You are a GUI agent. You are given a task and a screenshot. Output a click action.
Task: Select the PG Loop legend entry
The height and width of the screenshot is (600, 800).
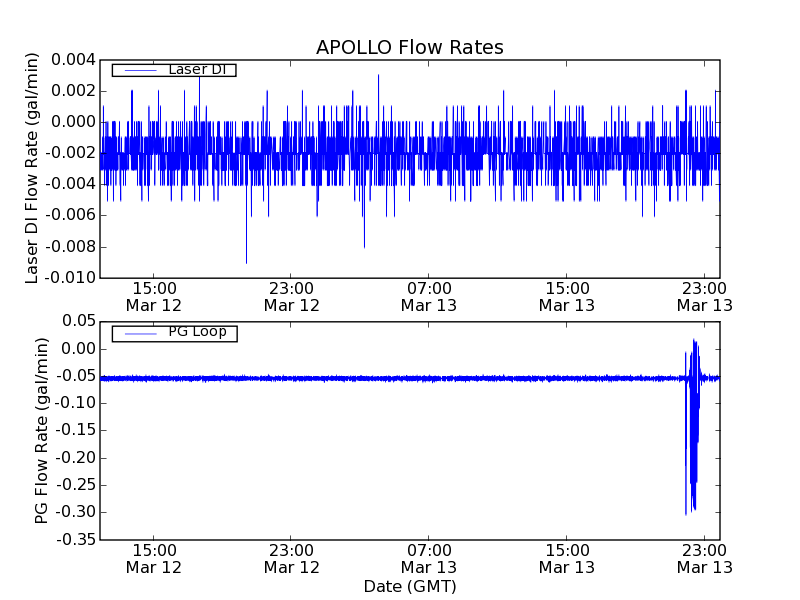(x=197, y=332)
